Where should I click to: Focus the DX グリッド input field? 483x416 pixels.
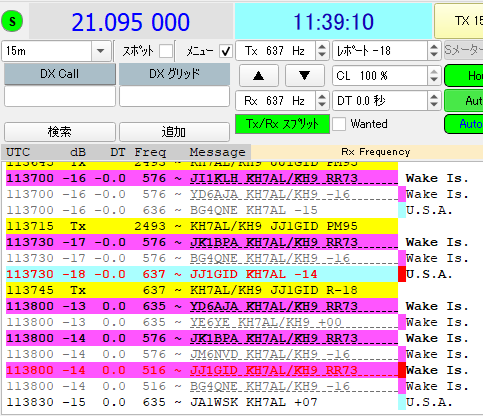click(174, 96)
